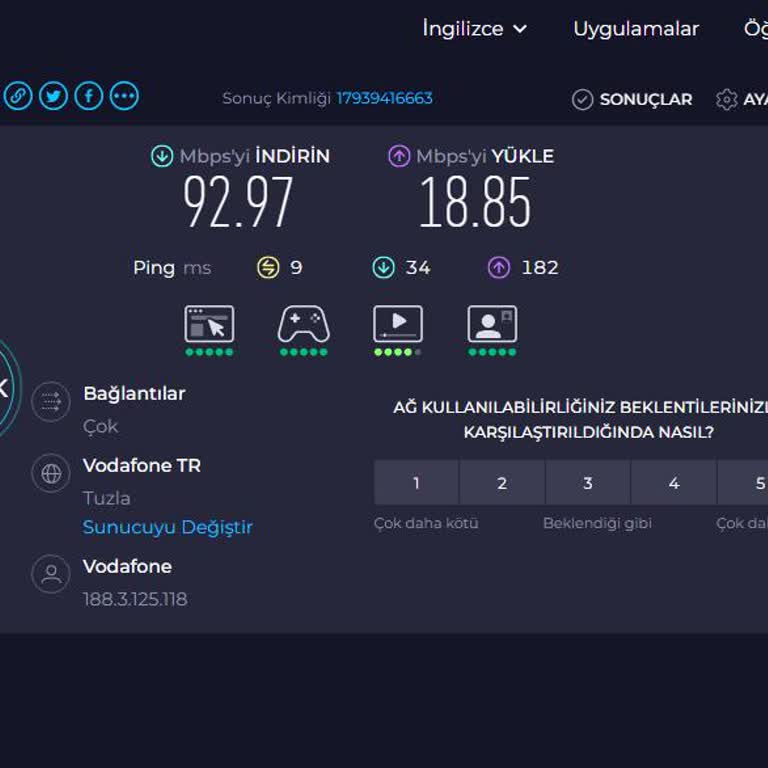This screenshot has height=768, width=768.
Task: Click the checkmark icon next to SONUÇLAR
Action: (582, 99)
